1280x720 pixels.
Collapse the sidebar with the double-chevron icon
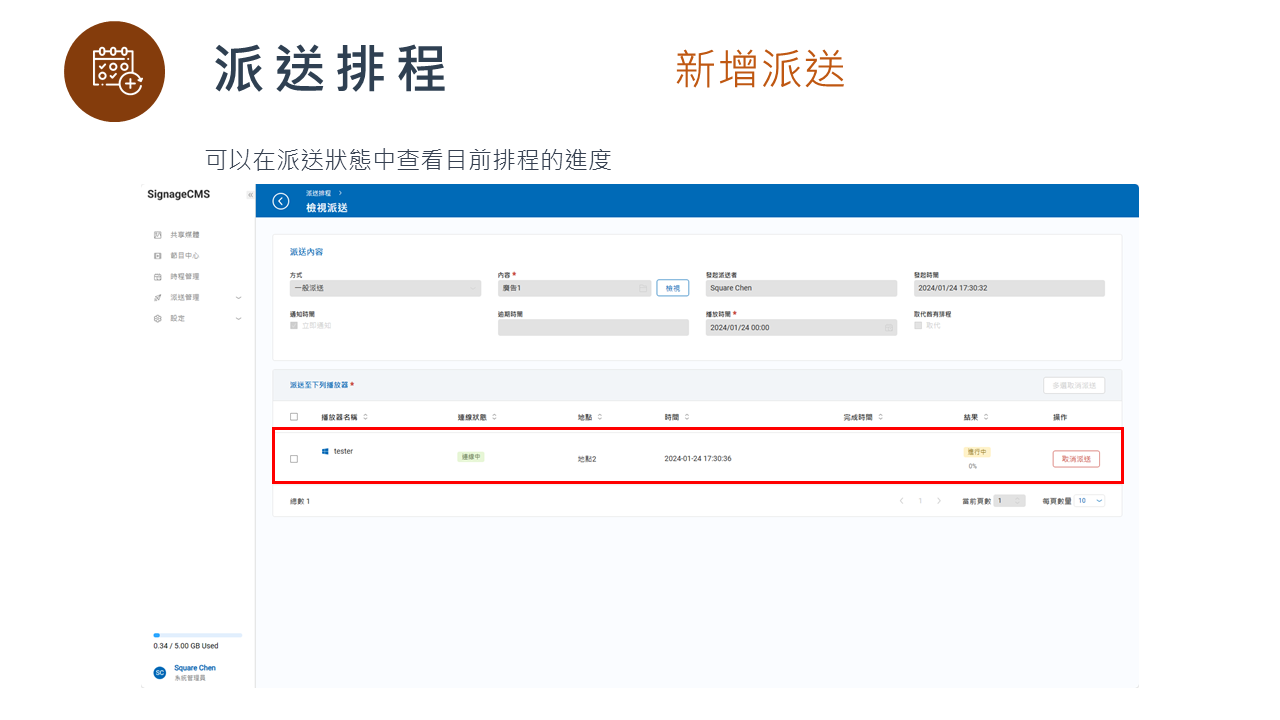250,194
